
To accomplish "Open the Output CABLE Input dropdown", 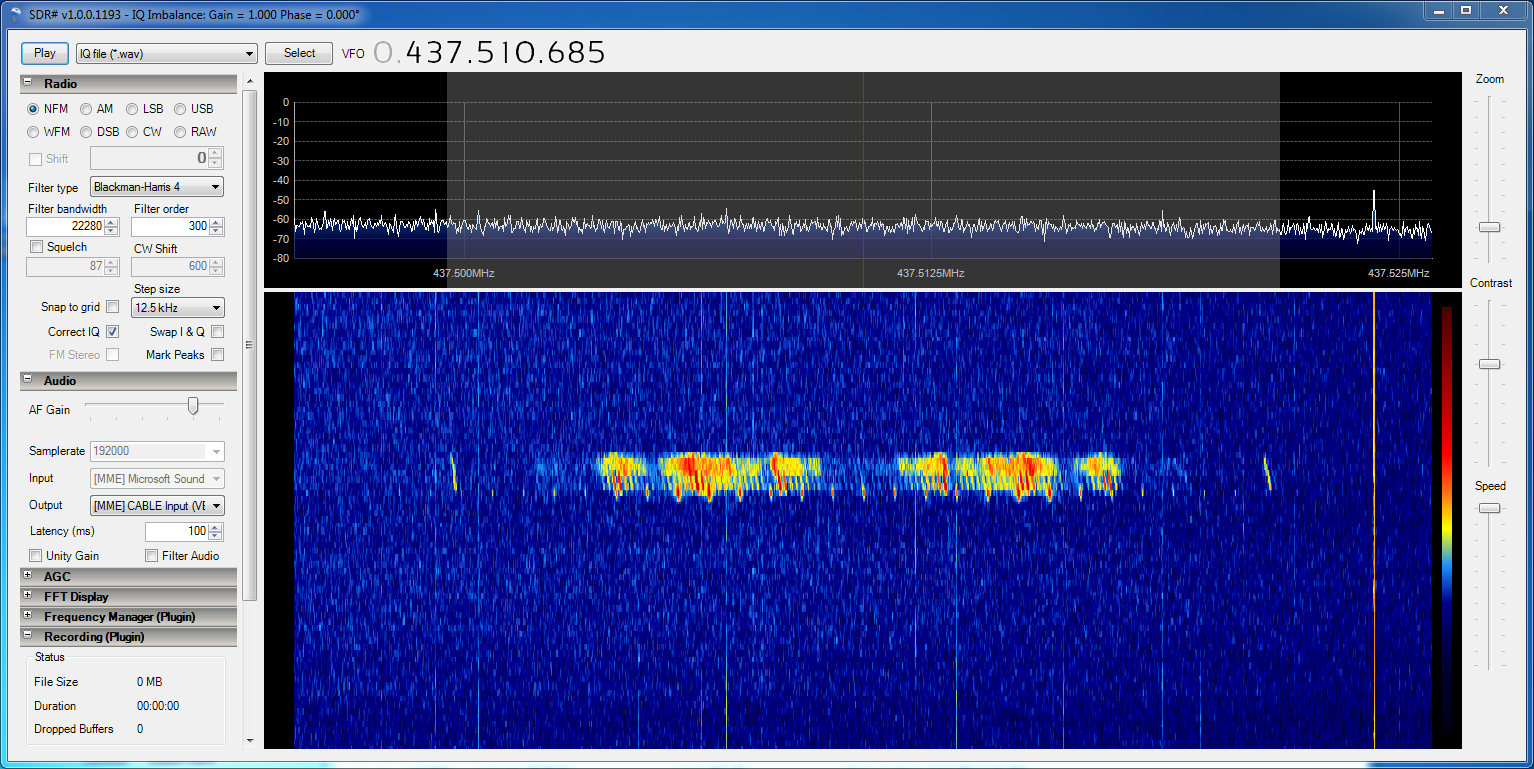I will coord(157,506).
